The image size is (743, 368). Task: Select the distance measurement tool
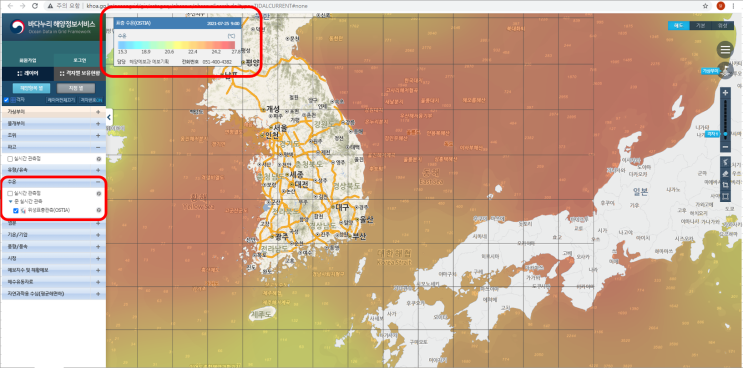pyautogui.click(x=725, y=163)
